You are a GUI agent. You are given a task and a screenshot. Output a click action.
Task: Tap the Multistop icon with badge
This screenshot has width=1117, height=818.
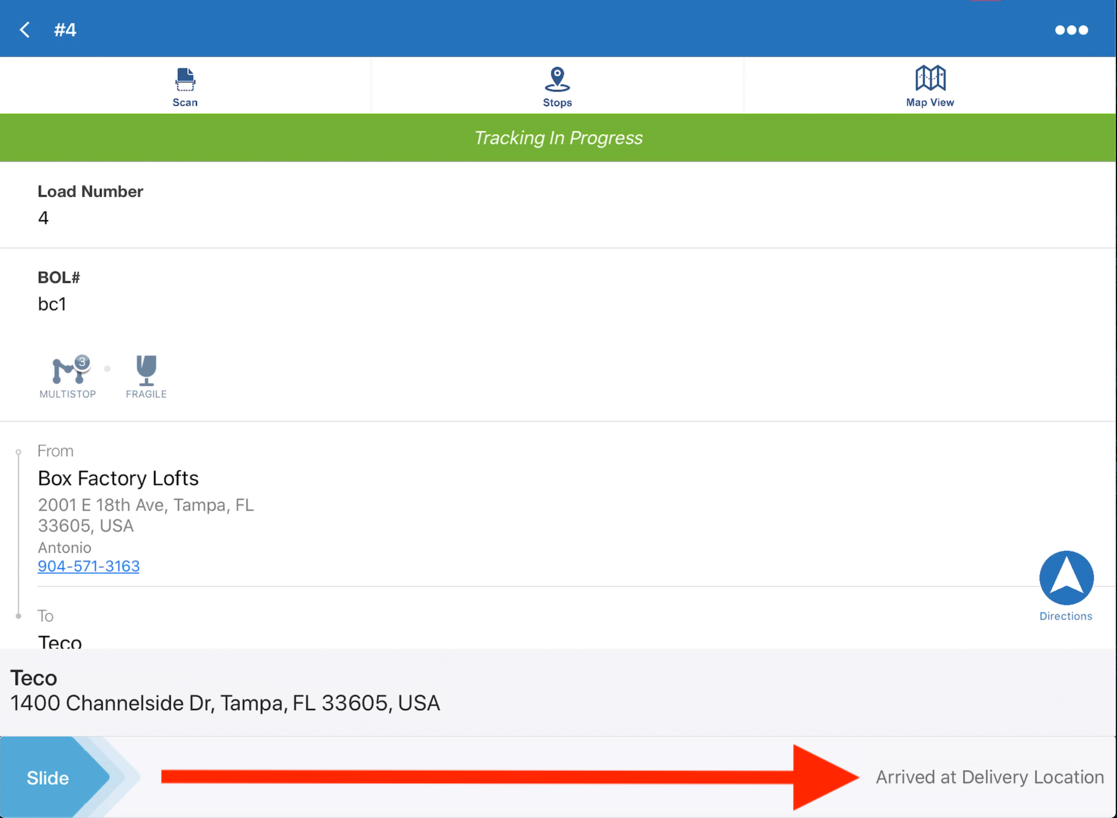[x=69, y=371]
